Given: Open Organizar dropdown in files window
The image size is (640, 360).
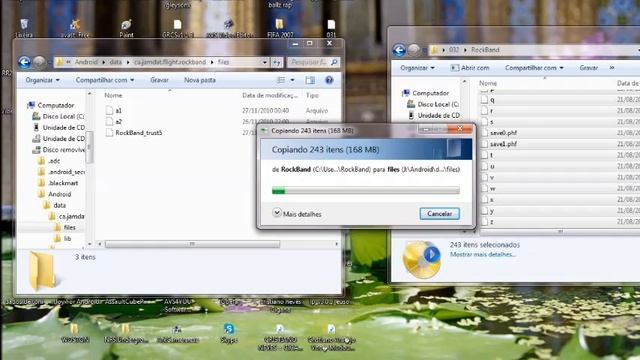Looking at the screenshot, I should click(42, 80).
